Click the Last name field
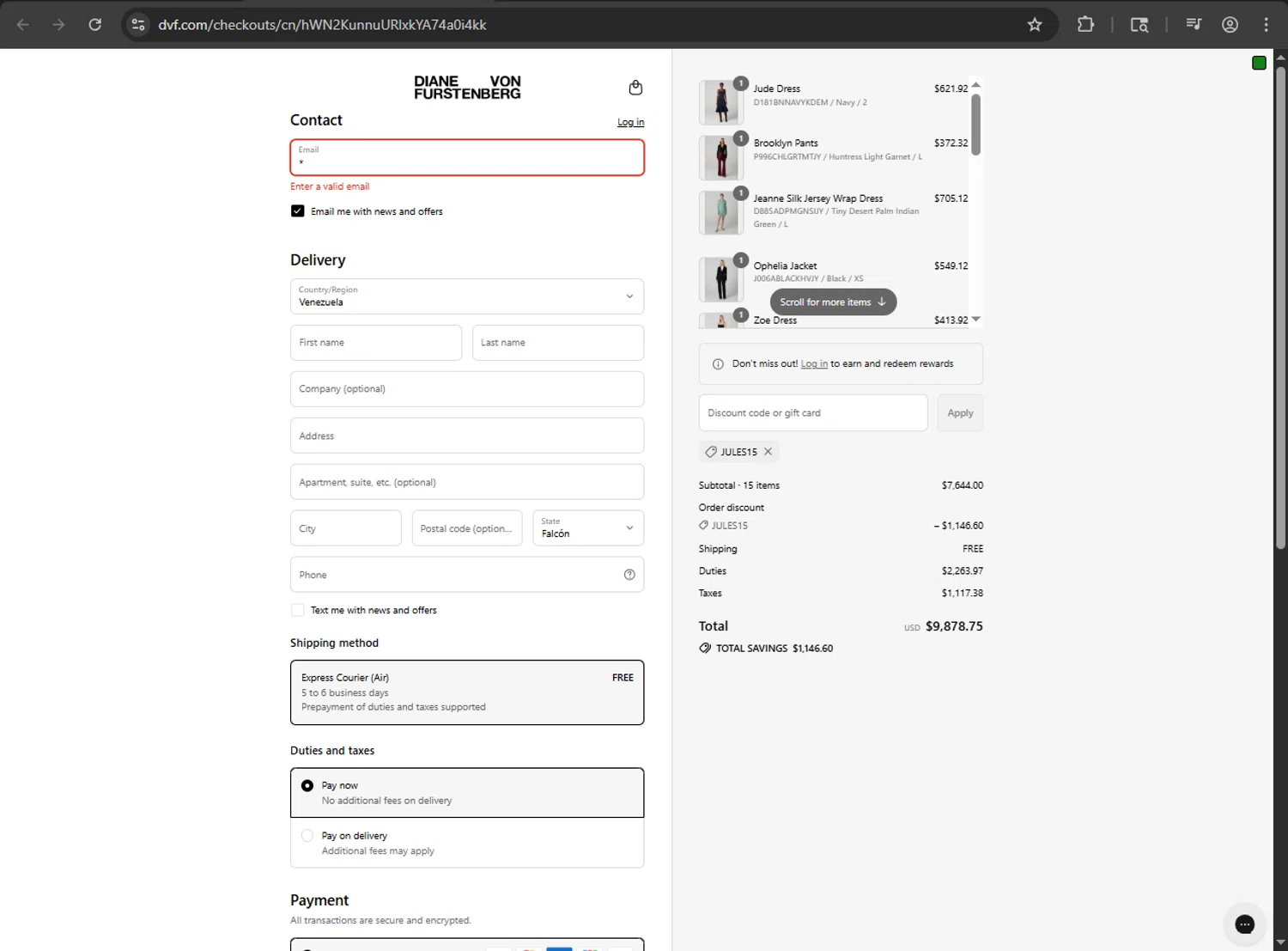This screenshot has width=1288, height=951. pos(558,343)
